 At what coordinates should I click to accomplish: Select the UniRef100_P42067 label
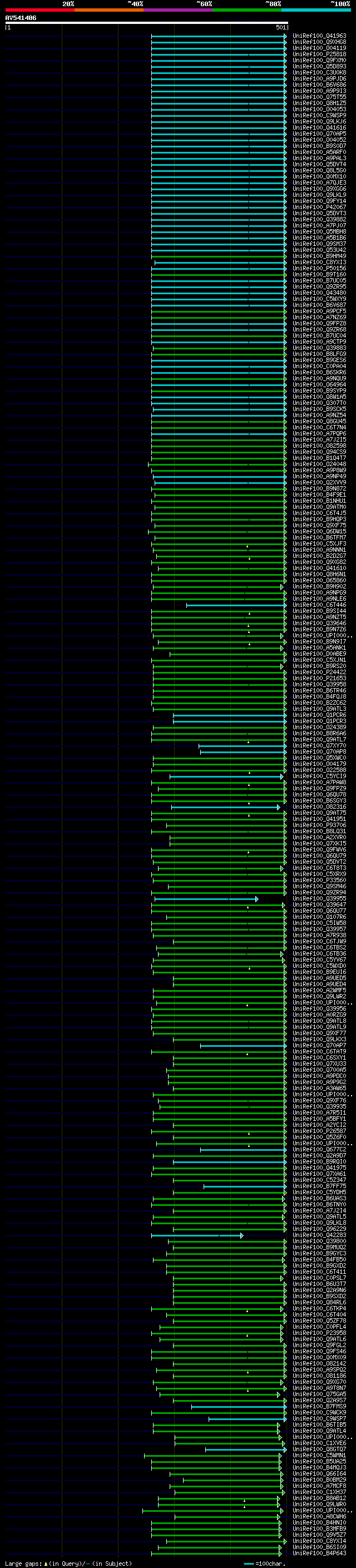[x=319, y=207]
